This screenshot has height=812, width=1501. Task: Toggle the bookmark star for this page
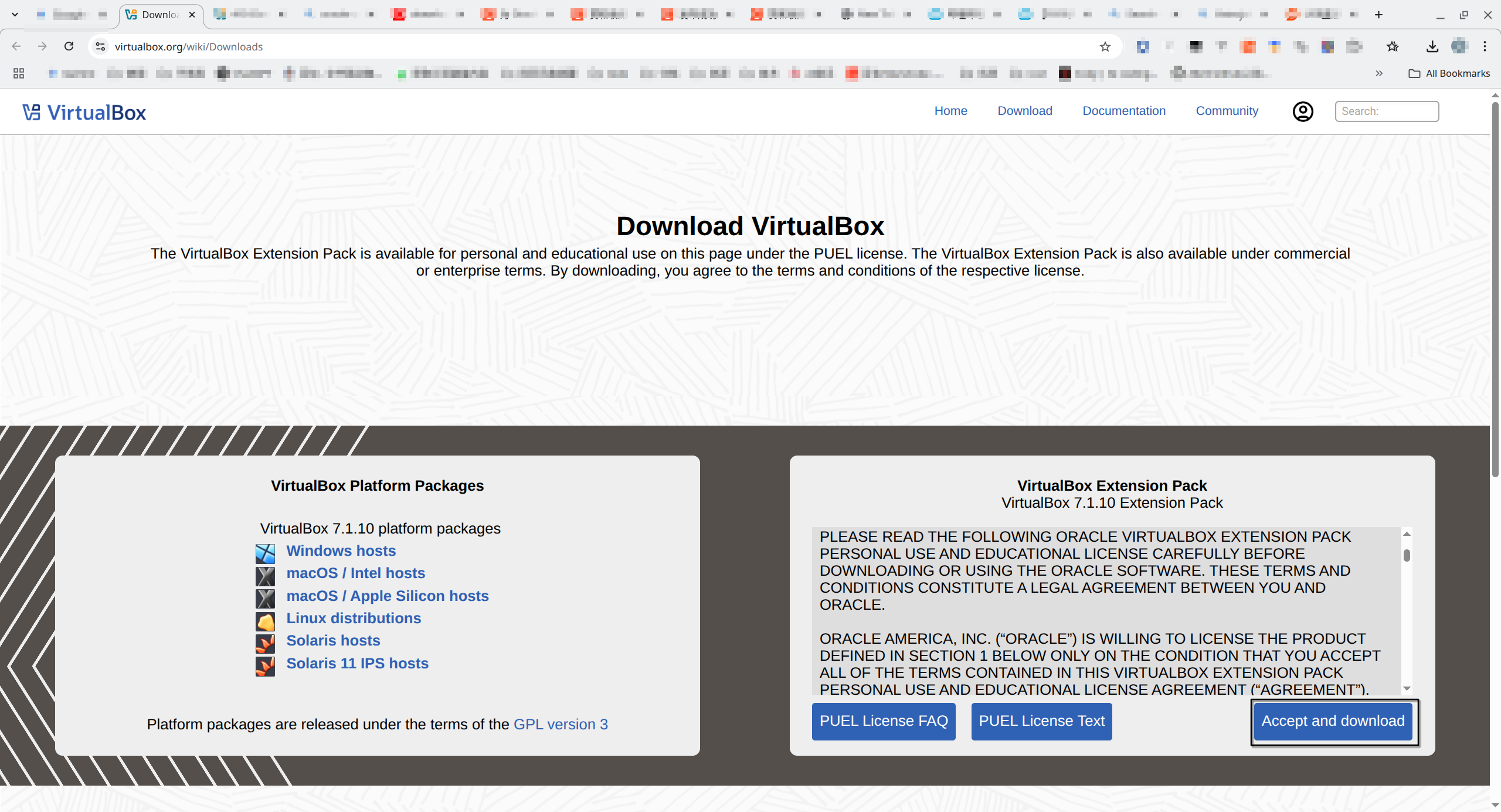1105,46
